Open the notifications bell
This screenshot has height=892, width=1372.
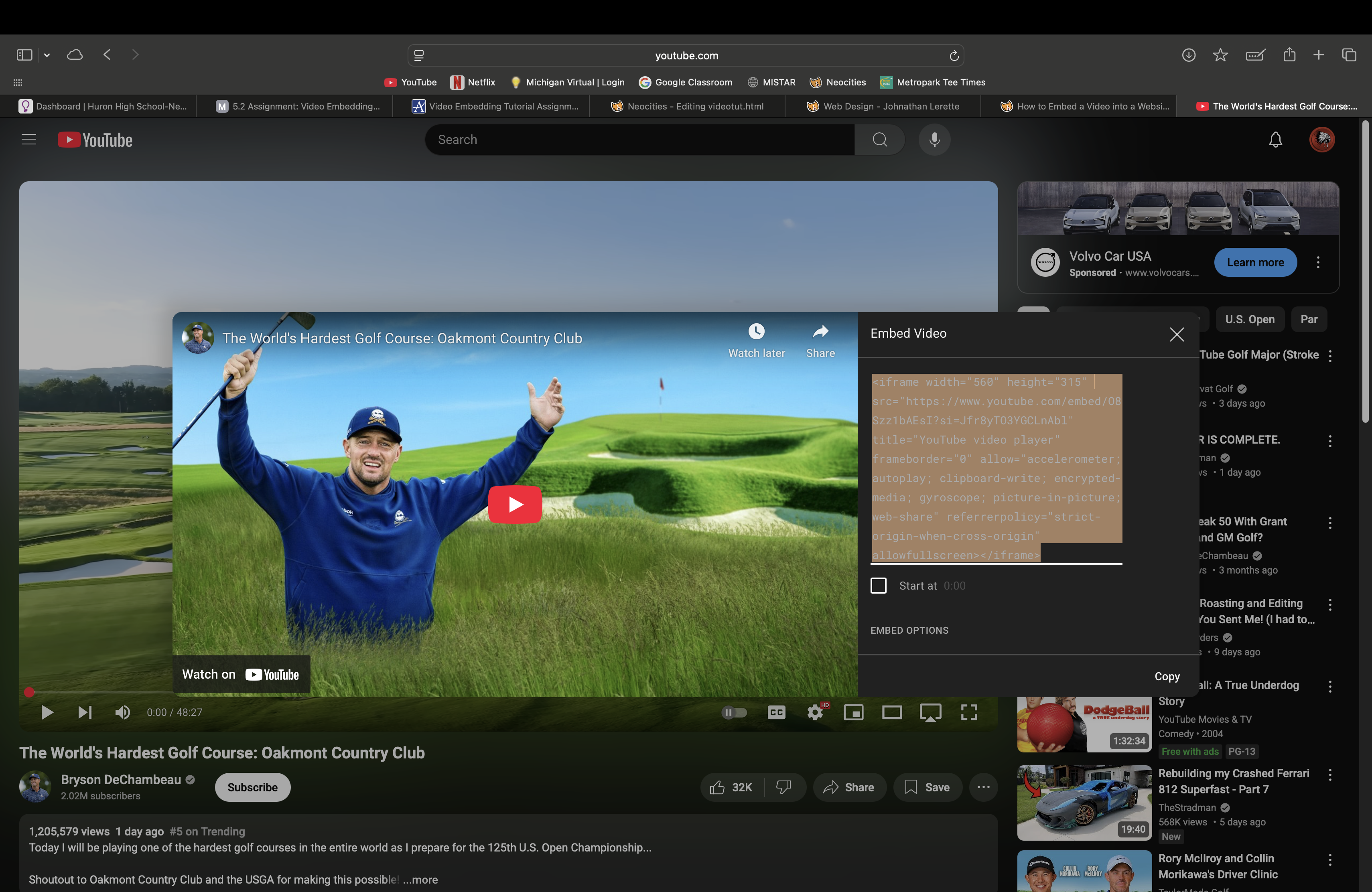(1276, 140)
